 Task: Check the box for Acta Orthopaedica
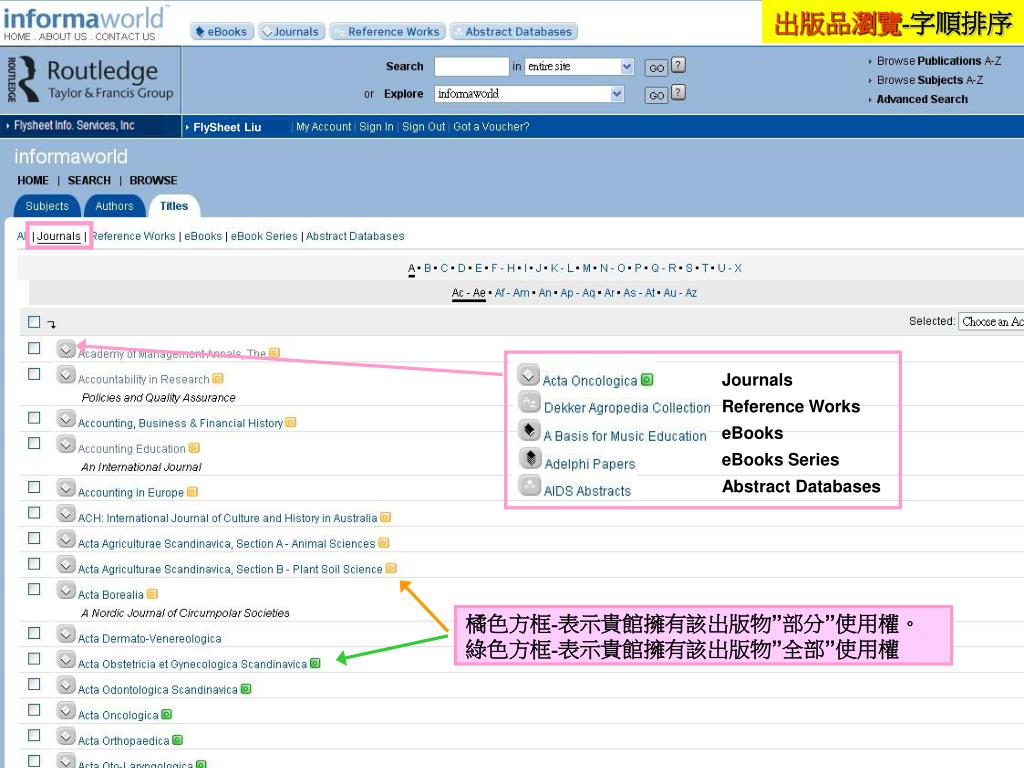click(x=34, y=735)
